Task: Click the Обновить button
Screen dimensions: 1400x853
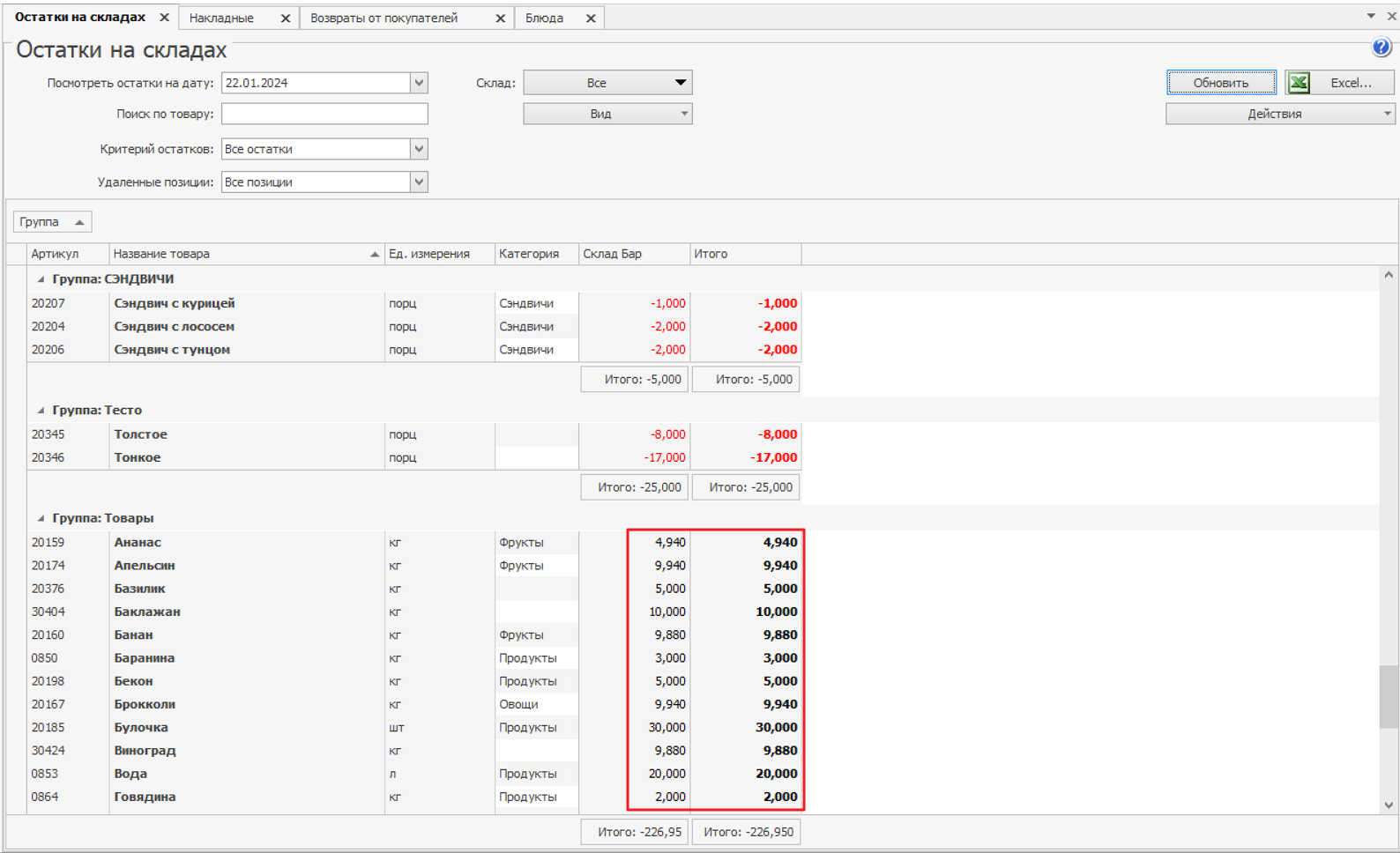Action: coord(1221,83)
